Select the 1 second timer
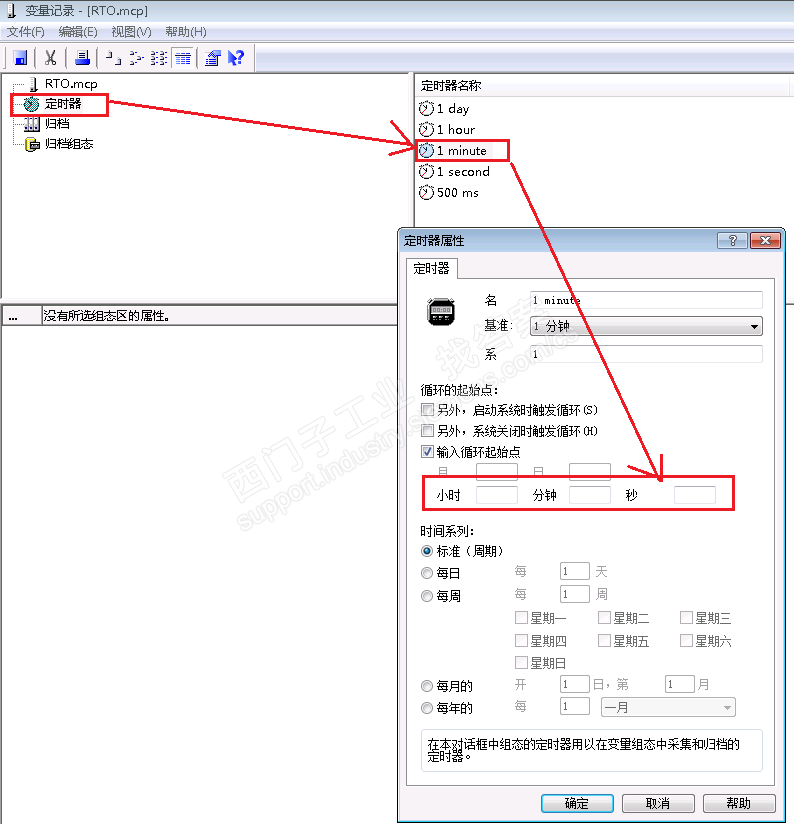Screen dimensions: 794x824 (x=463, y=172)
